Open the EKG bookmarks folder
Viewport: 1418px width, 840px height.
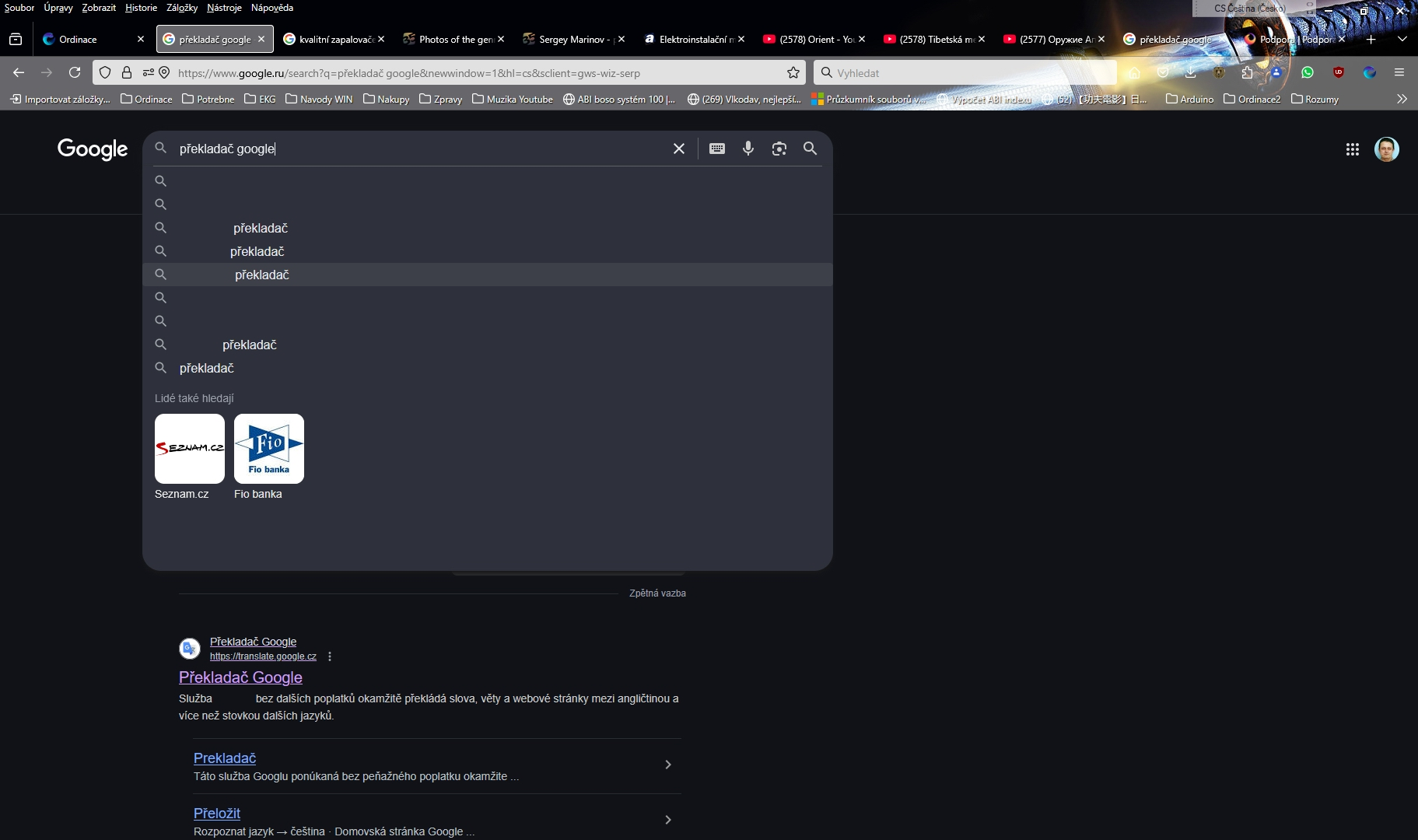coord(260,99)
